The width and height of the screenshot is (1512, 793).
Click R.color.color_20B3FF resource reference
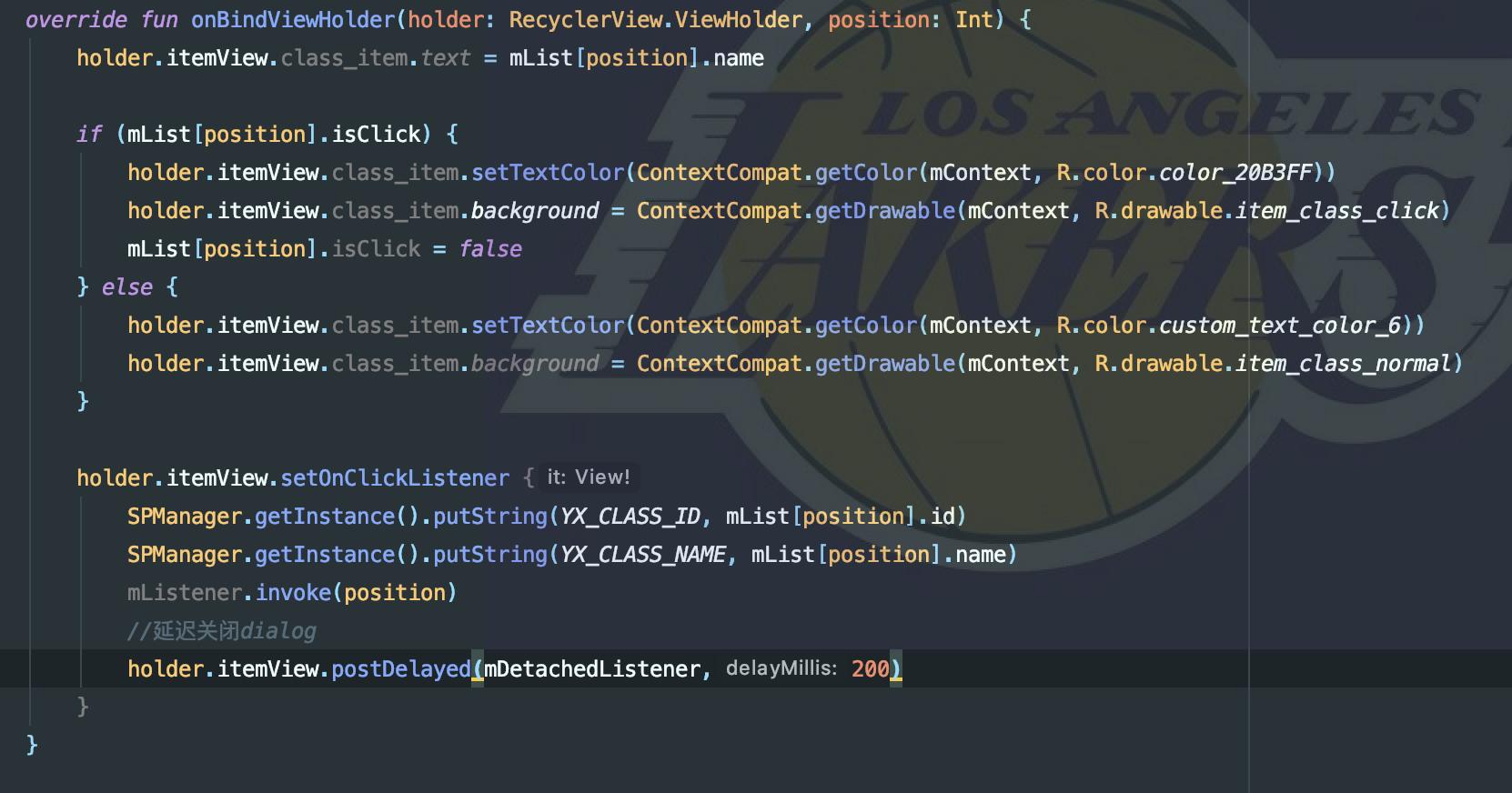coord(1184,173)
